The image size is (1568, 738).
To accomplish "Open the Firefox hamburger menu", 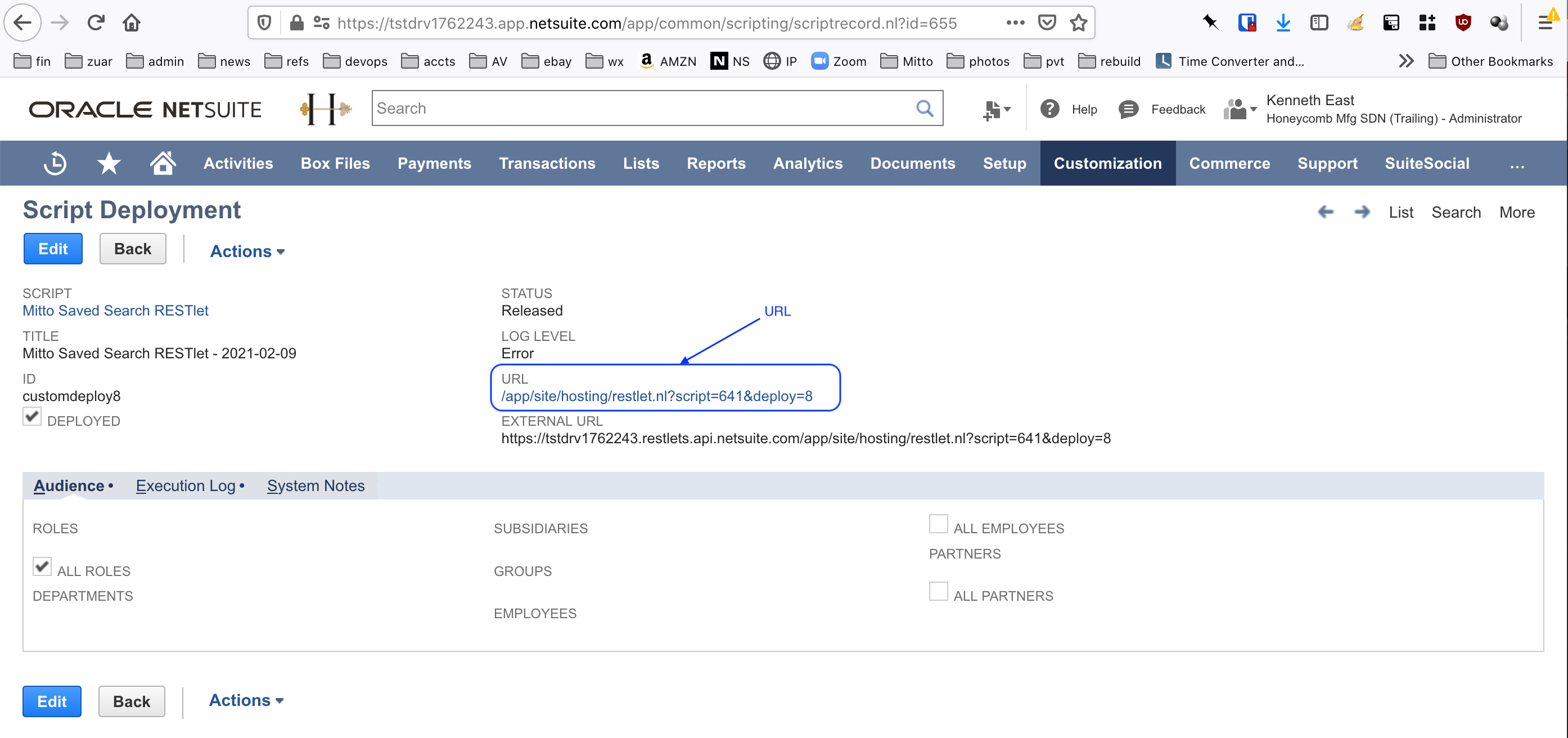I will [x=1546, y=23].
